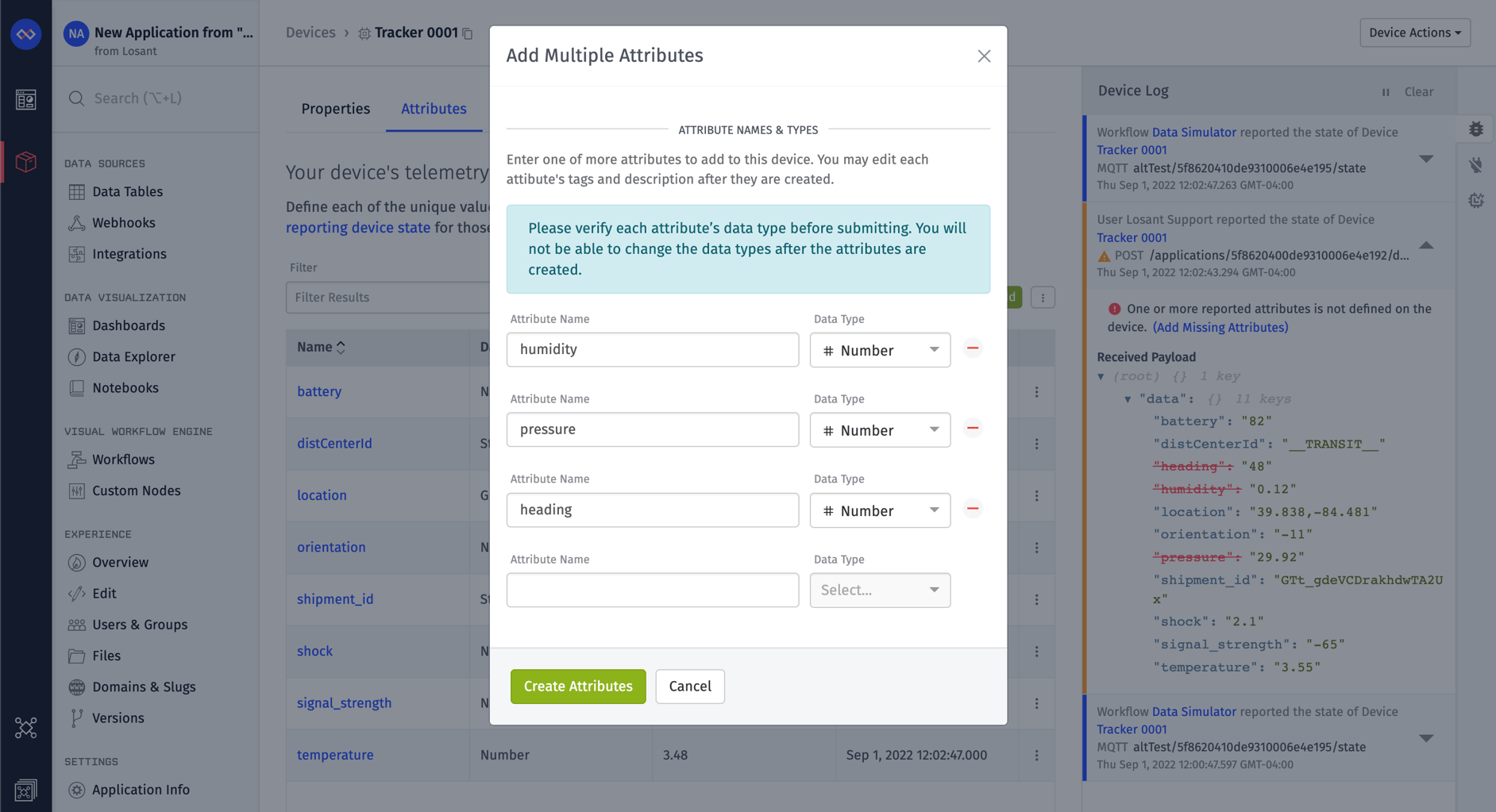
Task: Remove the pressure attribute via red minus icon
Action: [x=972, y=428]
